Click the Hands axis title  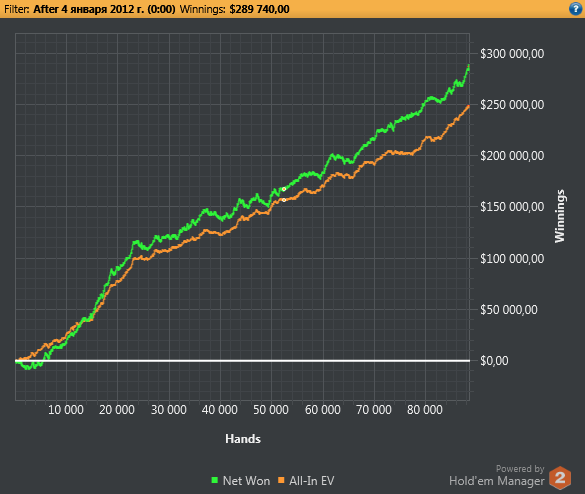(243, 439)
